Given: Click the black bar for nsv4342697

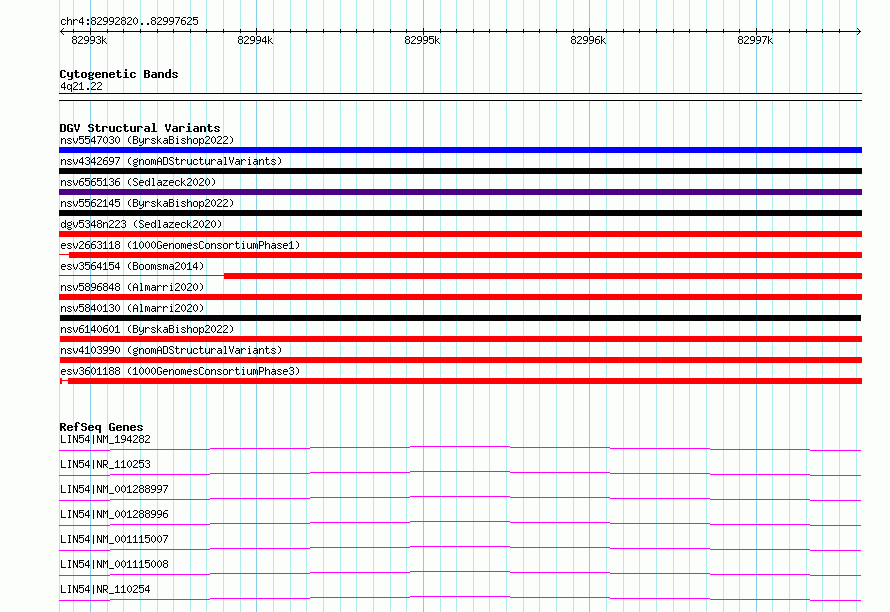Looking at the screenshot, I should pos(460,171).
